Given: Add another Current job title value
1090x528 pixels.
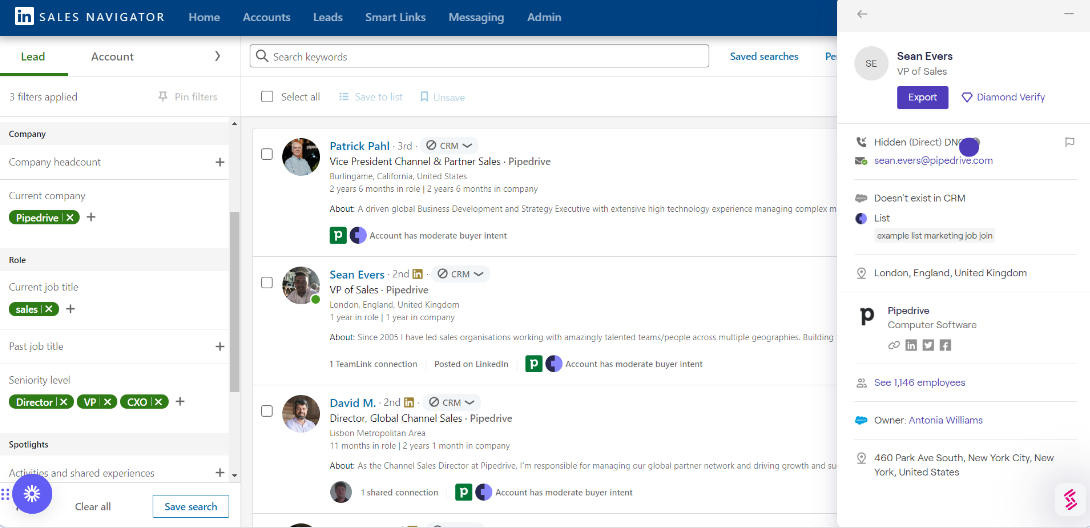Looking at the screenshot, I should click(x=70, y=309).
